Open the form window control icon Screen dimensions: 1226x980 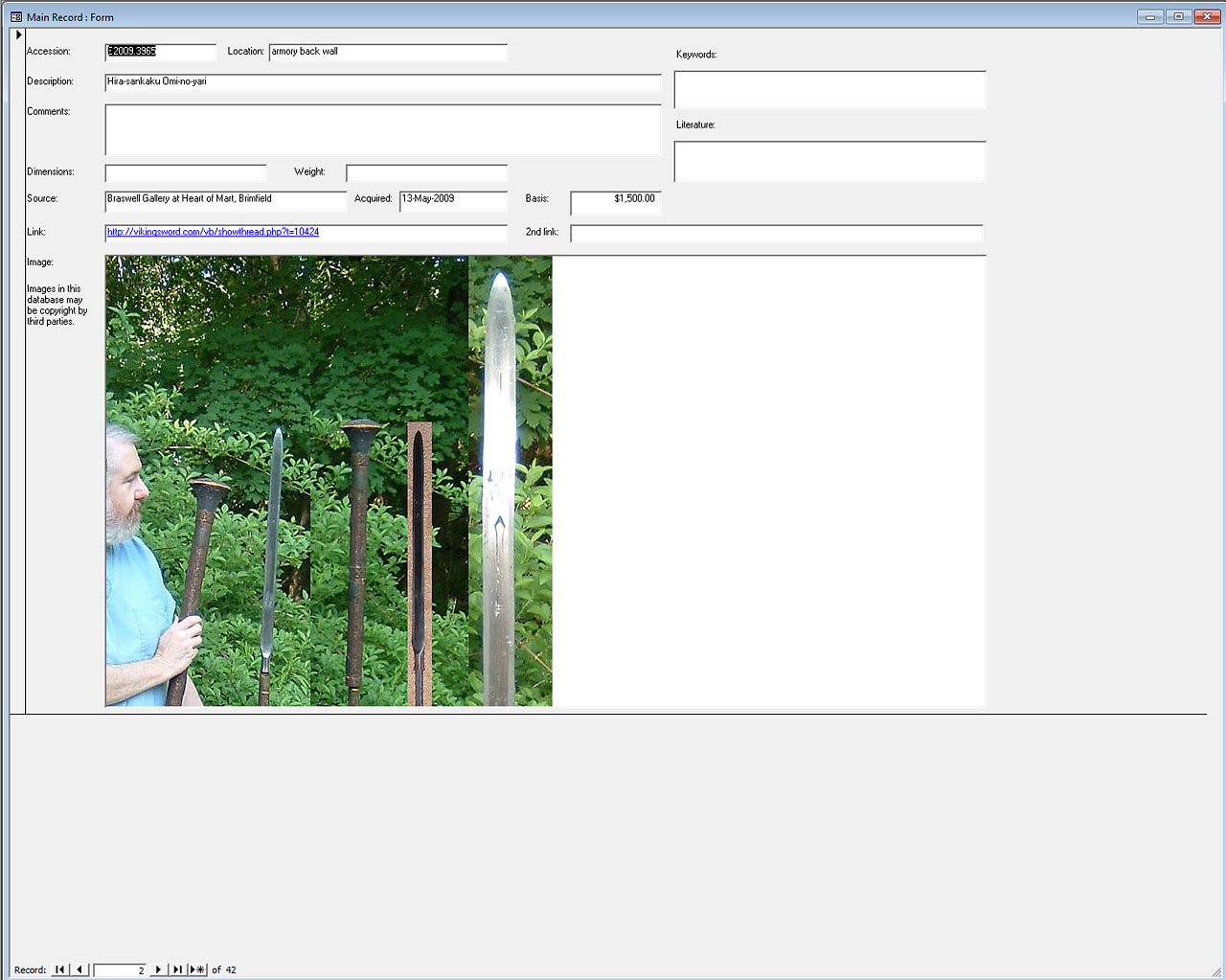pyautogui.click(x=16, y=17)
